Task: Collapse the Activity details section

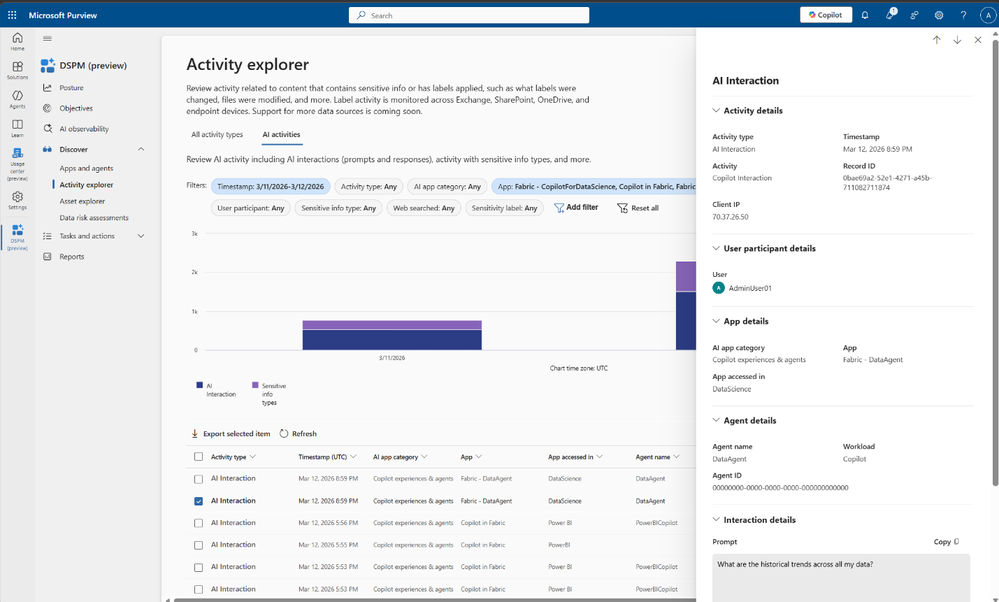Action: tap(716, 110)
